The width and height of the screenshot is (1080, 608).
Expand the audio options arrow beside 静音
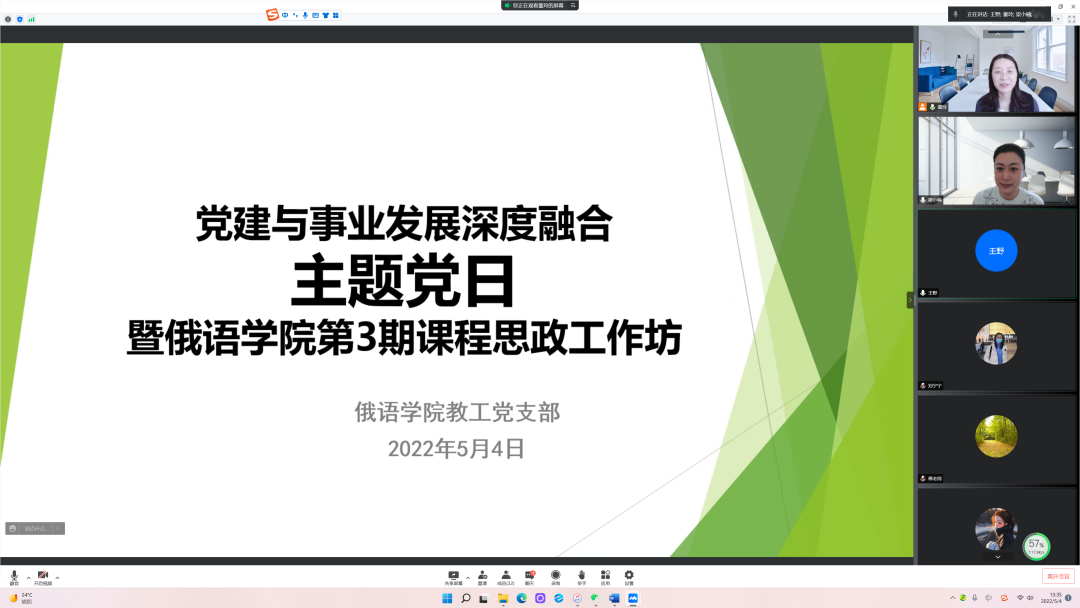point(28,577)
